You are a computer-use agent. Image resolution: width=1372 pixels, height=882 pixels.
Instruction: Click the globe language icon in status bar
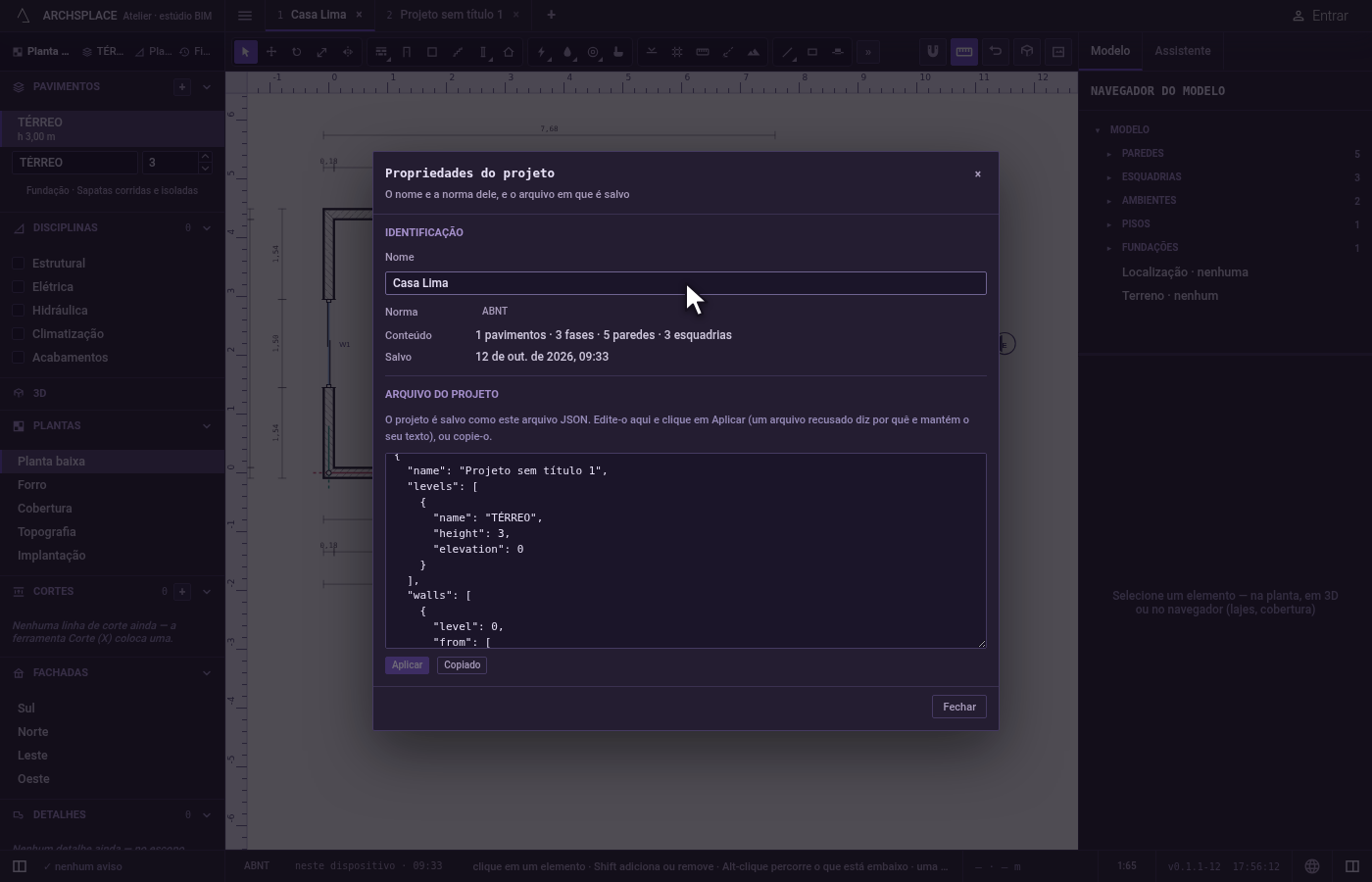point(1312,866)
